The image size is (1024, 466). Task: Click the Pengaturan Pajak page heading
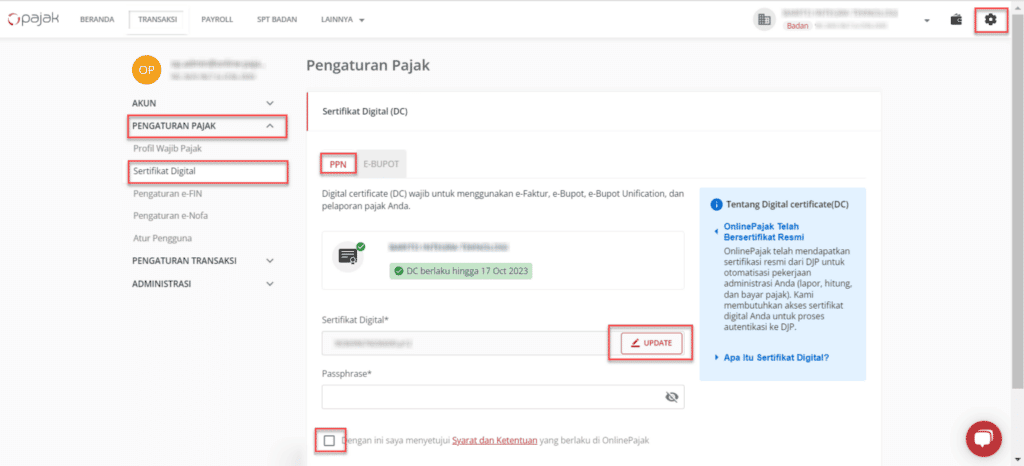pos(368,65)
